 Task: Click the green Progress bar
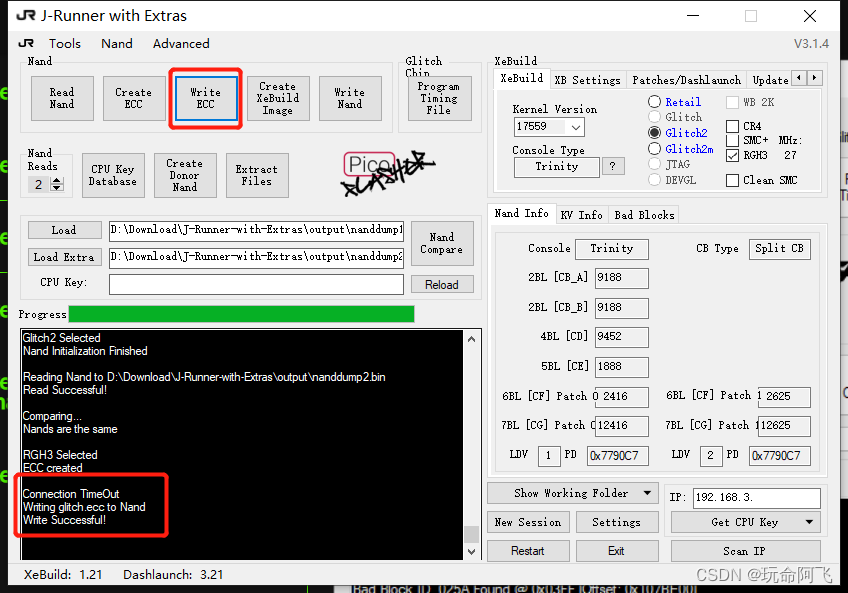(242, 314)
